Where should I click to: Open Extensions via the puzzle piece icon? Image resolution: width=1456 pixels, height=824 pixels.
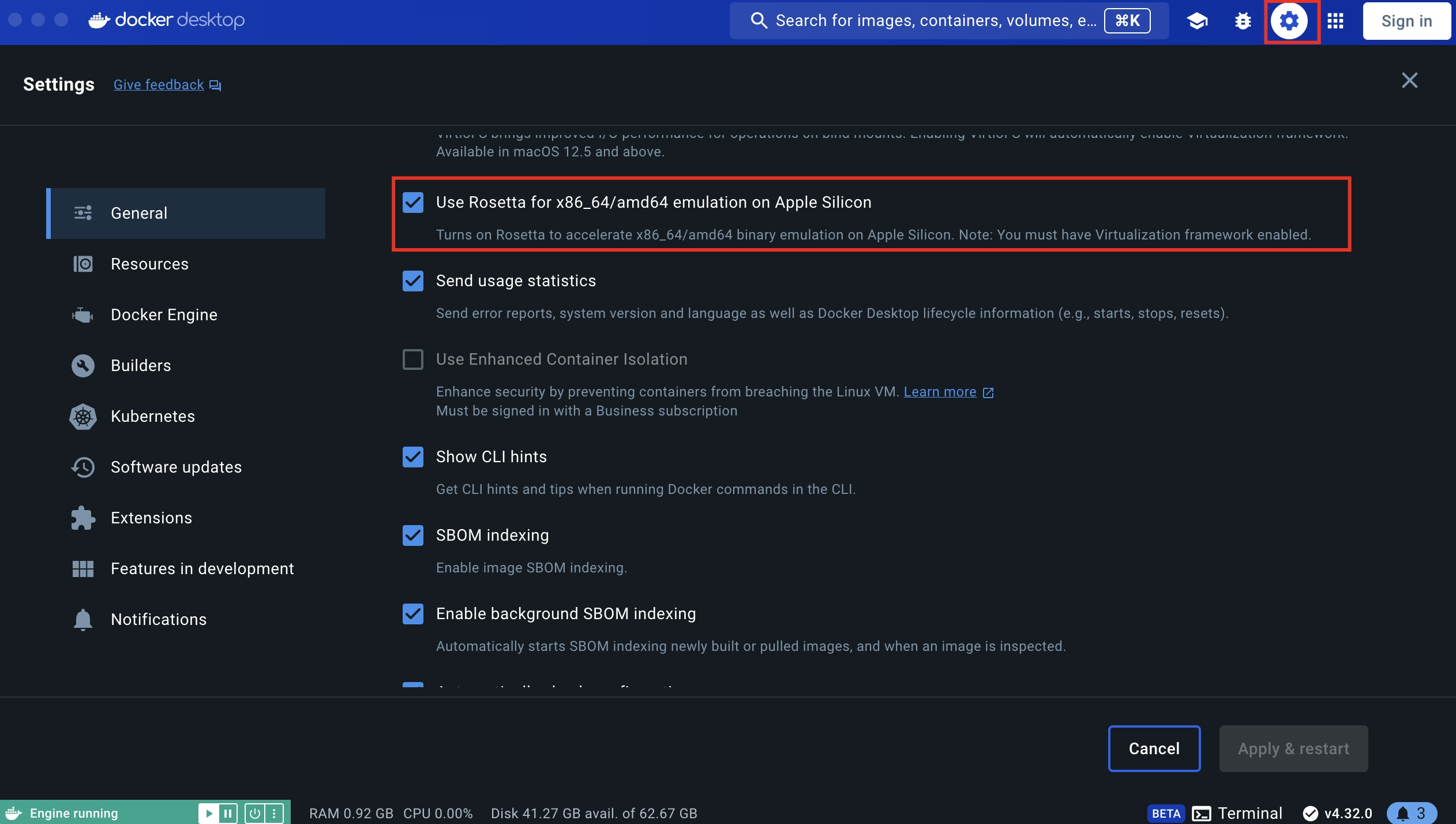click(x=82, y=518)
